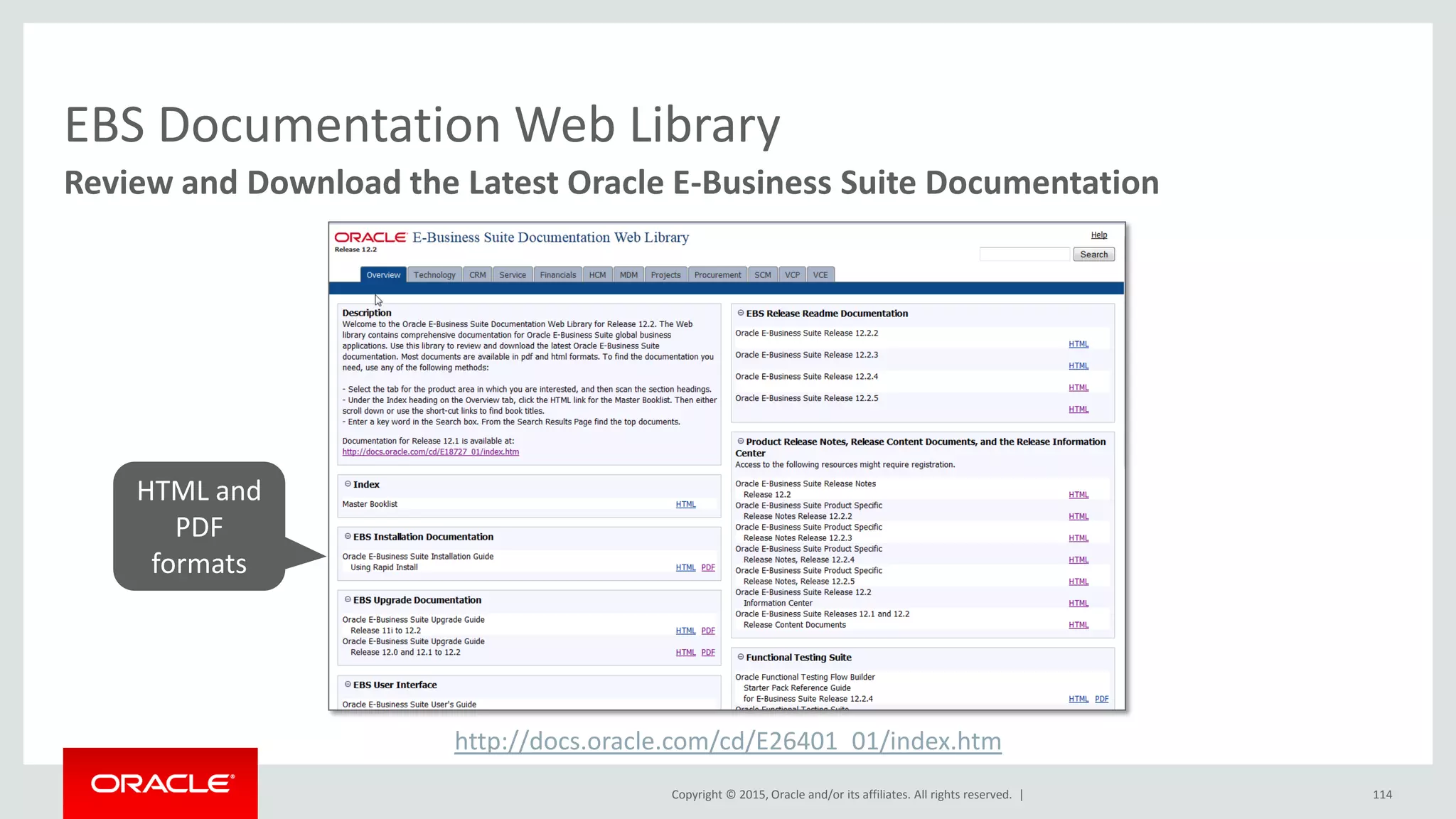The height and width of the screenshot is (819, 1456).
Task: Open the Projects tab
Action: 665,275
